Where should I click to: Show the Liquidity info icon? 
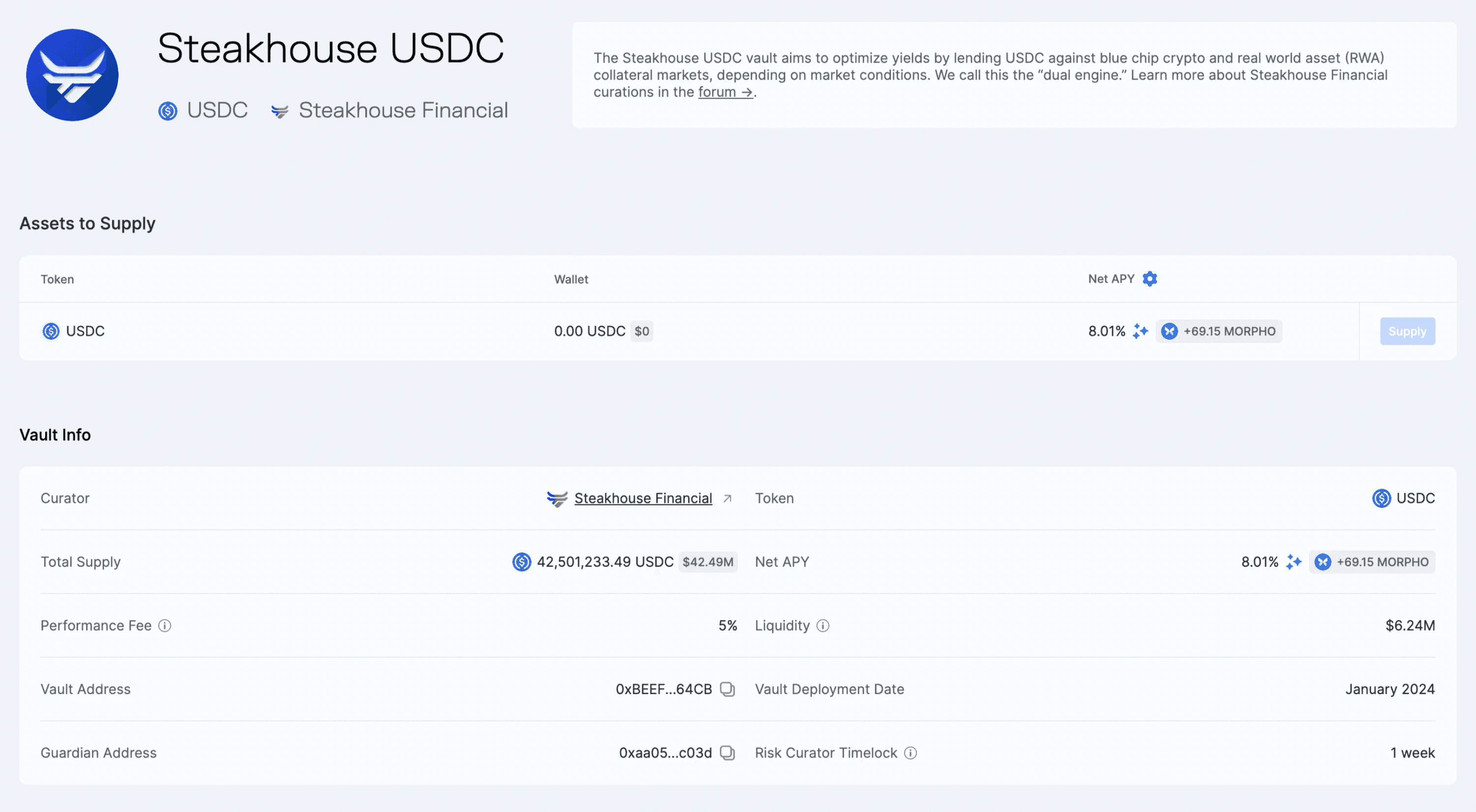(x=823, y=625)
